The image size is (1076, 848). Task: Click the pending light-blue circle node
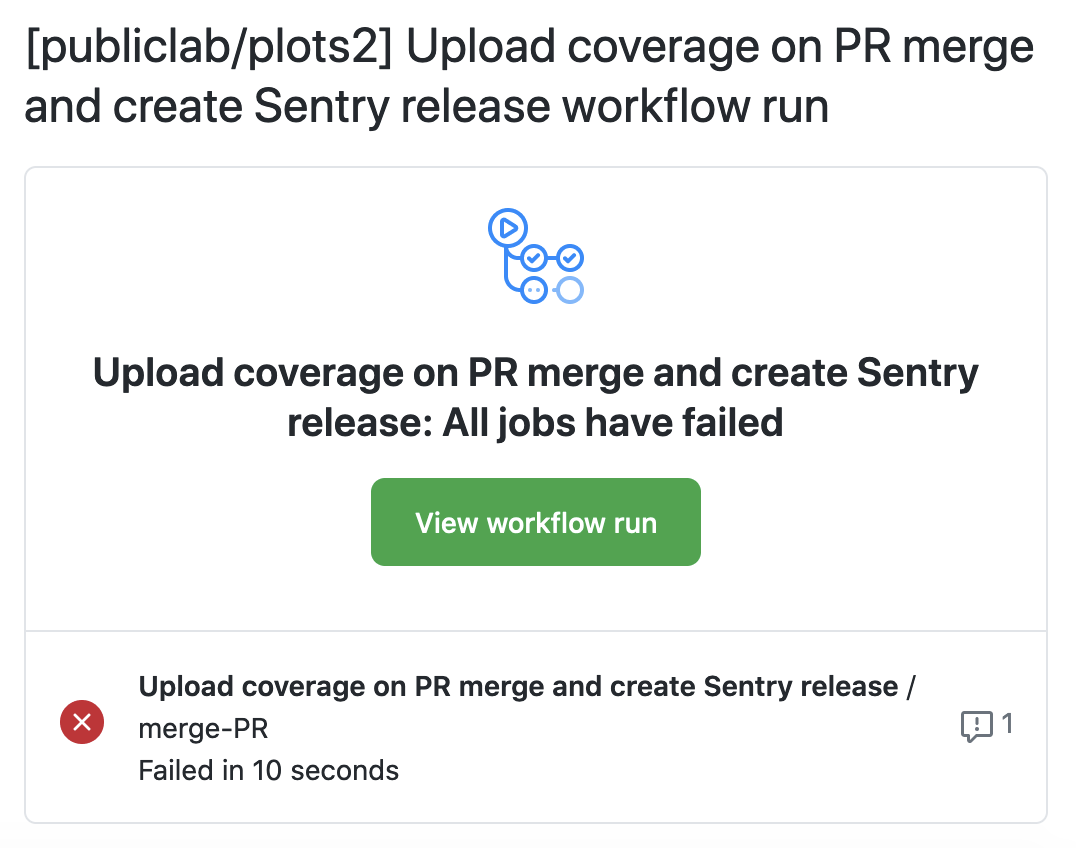pyautogui.click(x=569, y=290)
